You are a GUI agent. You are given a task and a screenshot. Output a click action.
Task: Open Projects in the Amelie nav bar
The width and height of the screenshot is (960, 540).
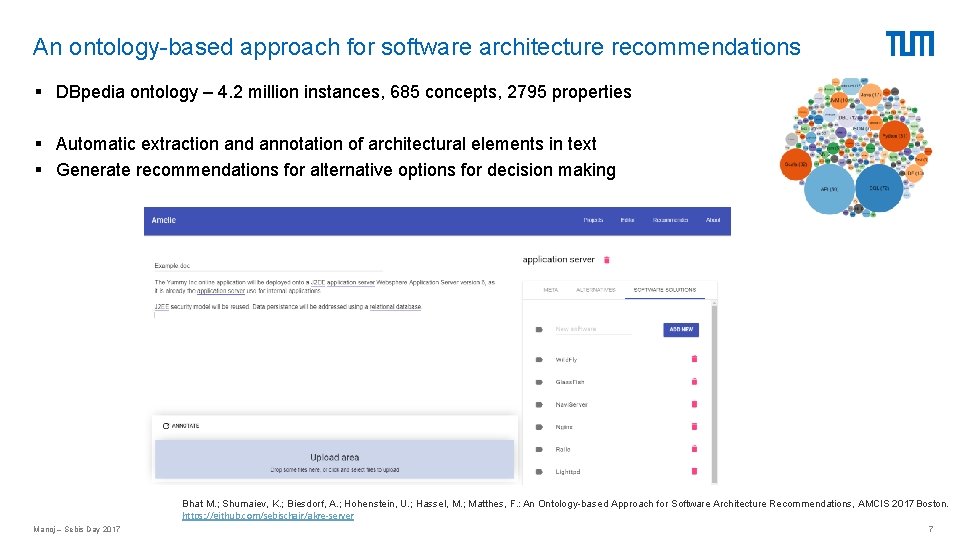[593, 220]
